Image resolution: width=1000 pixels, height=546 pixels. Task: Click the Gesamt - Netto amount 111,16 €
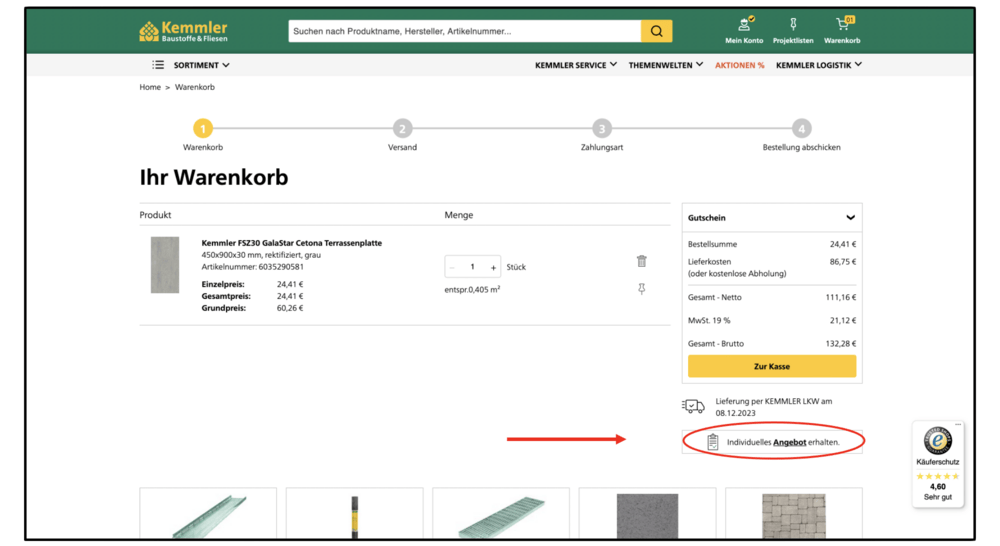click(841, 297)
